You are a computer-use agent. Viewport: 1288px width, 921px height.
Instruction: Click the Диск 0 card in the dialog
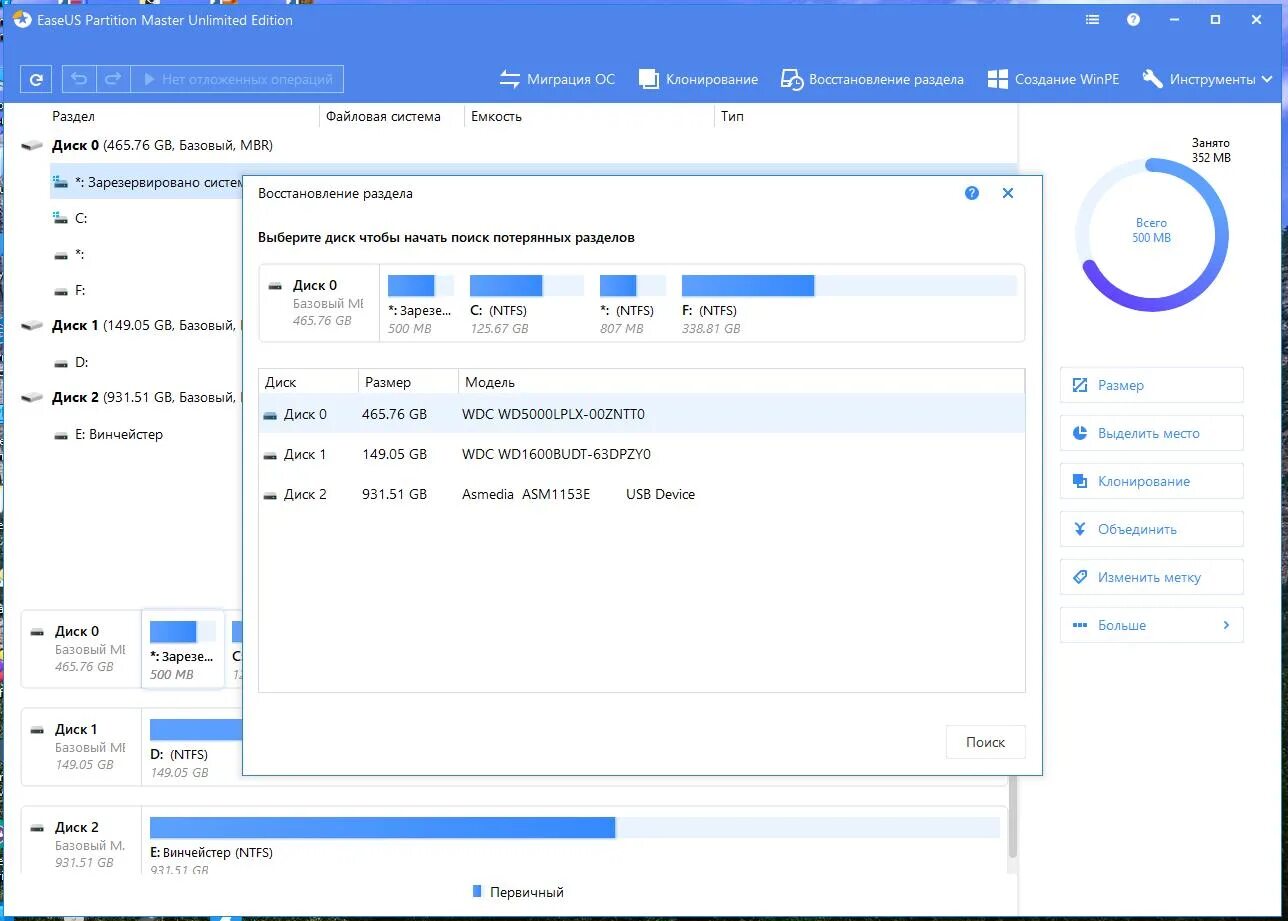[x=319, y=303]
